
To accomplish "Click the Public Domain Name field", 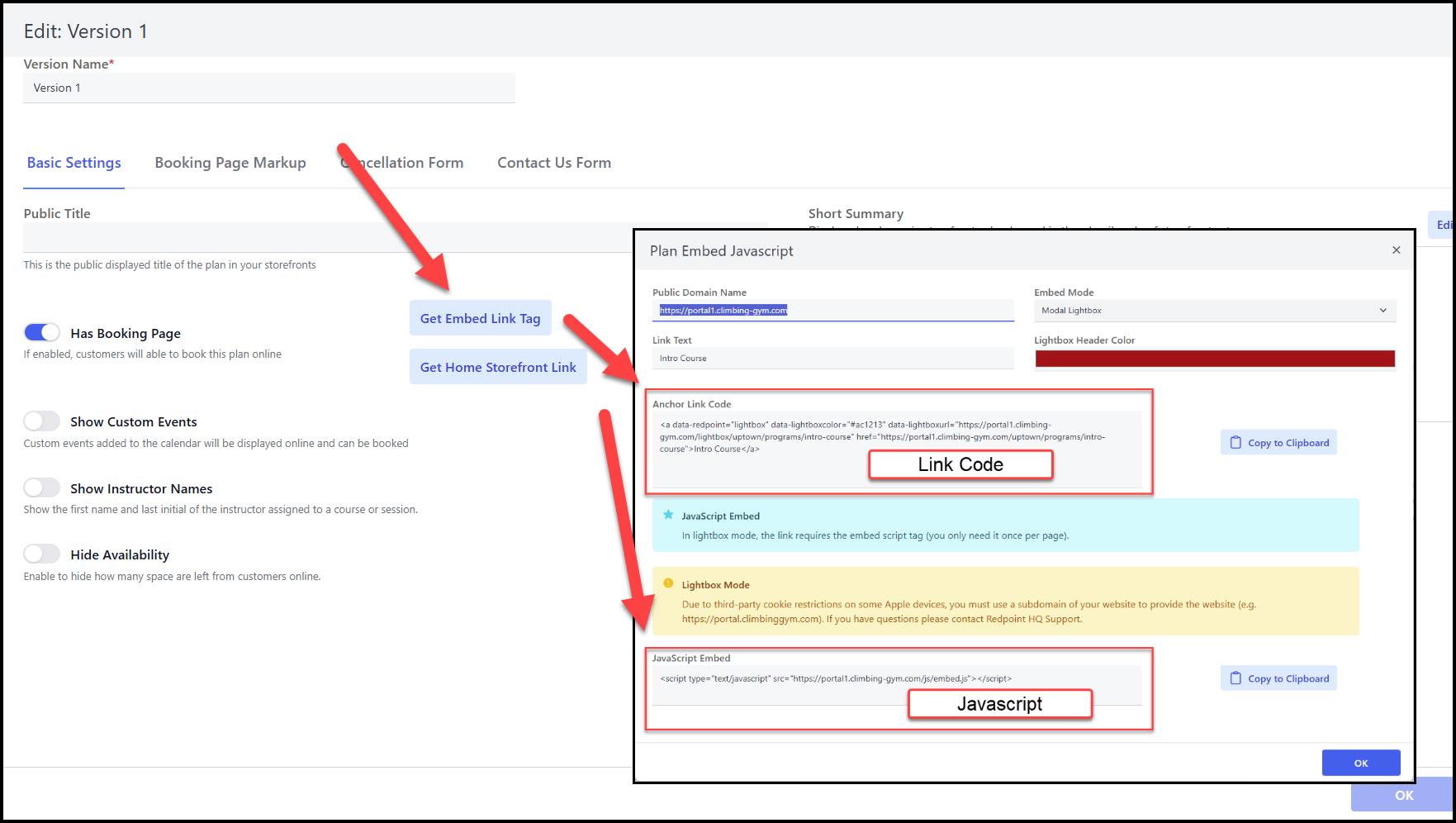I will pyautogui.click(x=832, y=311).
